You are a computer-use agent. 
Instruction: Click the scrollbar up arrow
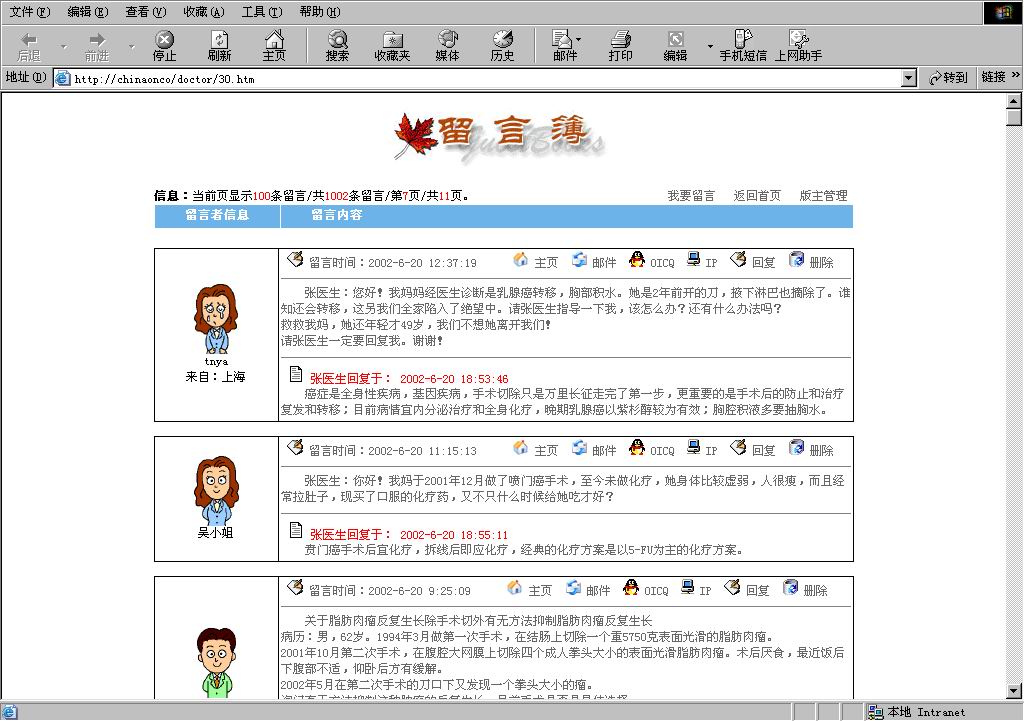1014,101
